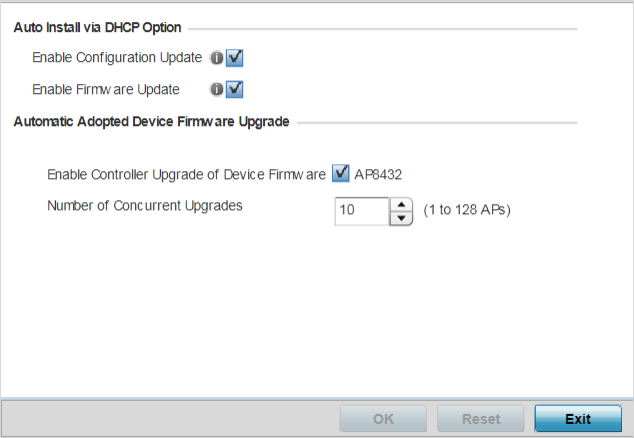The image size is (634, 438).
Task: Focus the Number of Concurrent Upgrades field
Action: (362, 211)
